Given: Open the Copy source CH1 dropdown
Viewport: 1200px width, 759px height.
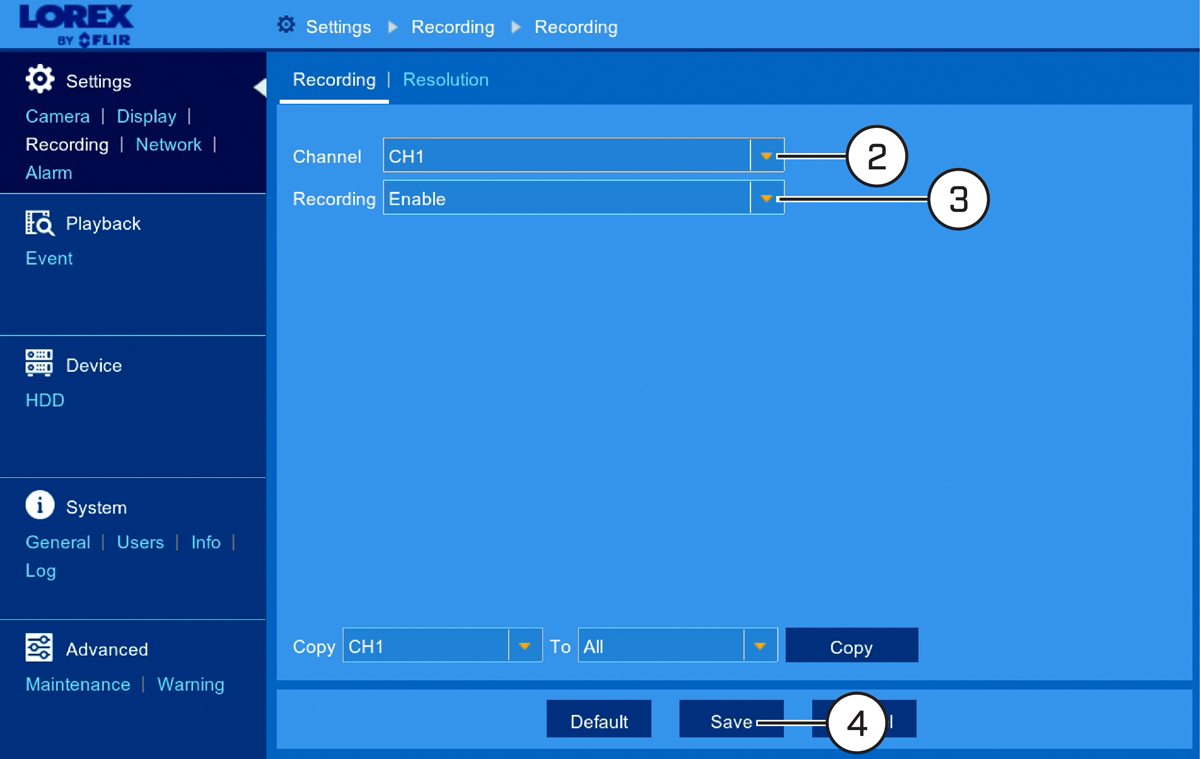Looking at the screenshot, I should pyautogui.click(x=442, y=646).
